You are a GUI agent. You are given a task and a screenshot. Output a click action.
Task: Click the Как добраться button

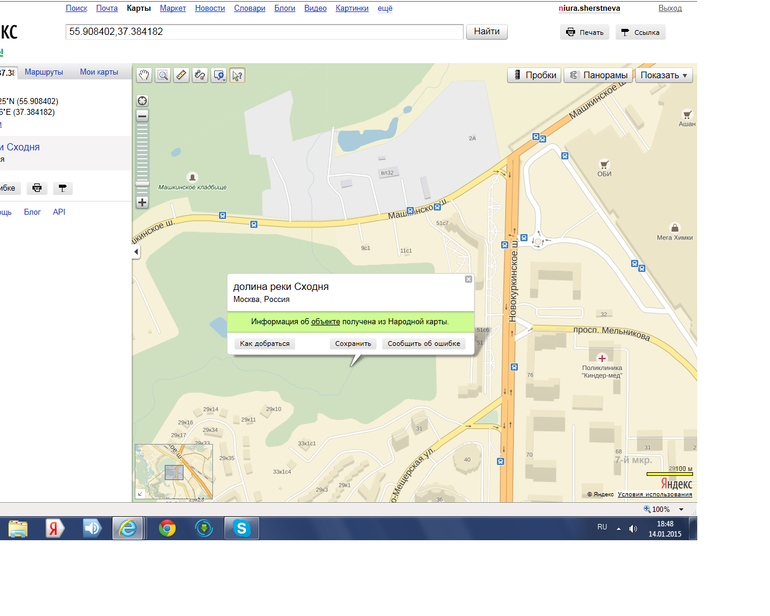[x=264, y=344]
